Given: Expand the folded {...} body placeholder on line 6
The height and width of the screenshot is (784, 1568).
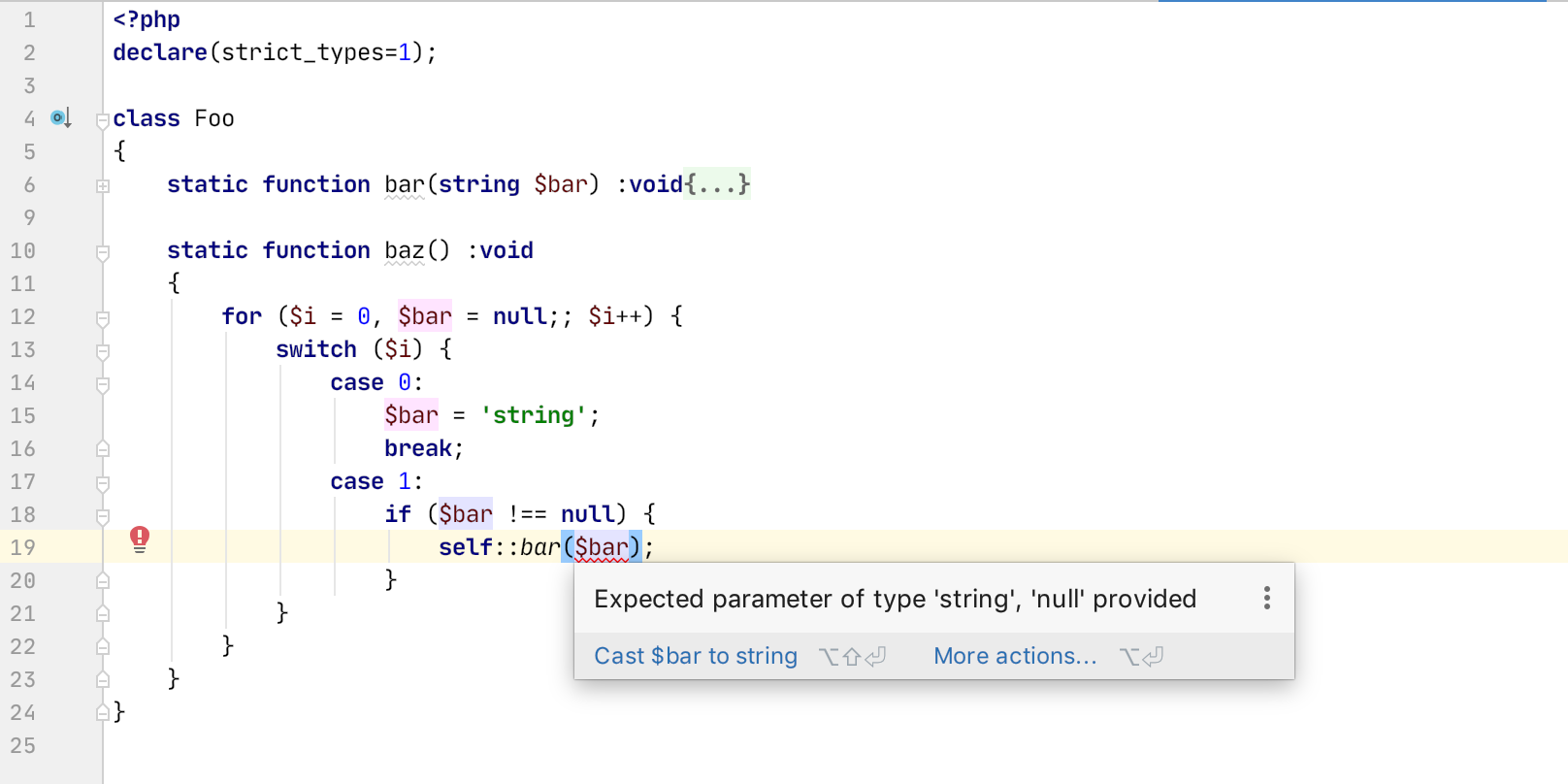Looking at the screenshot, I should coord(717,184).
